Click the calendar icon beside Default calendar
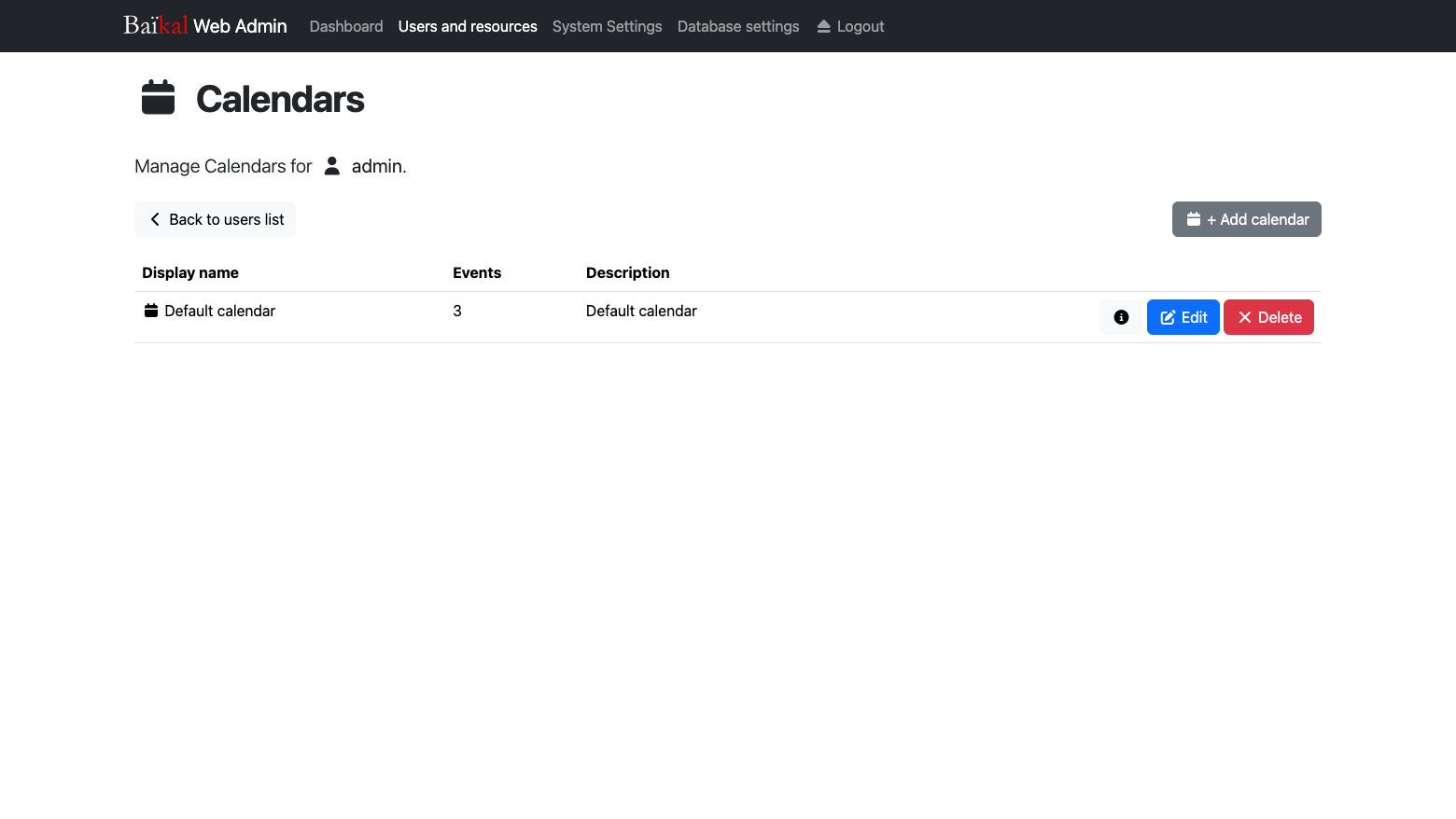 click(x=151, y=311)
